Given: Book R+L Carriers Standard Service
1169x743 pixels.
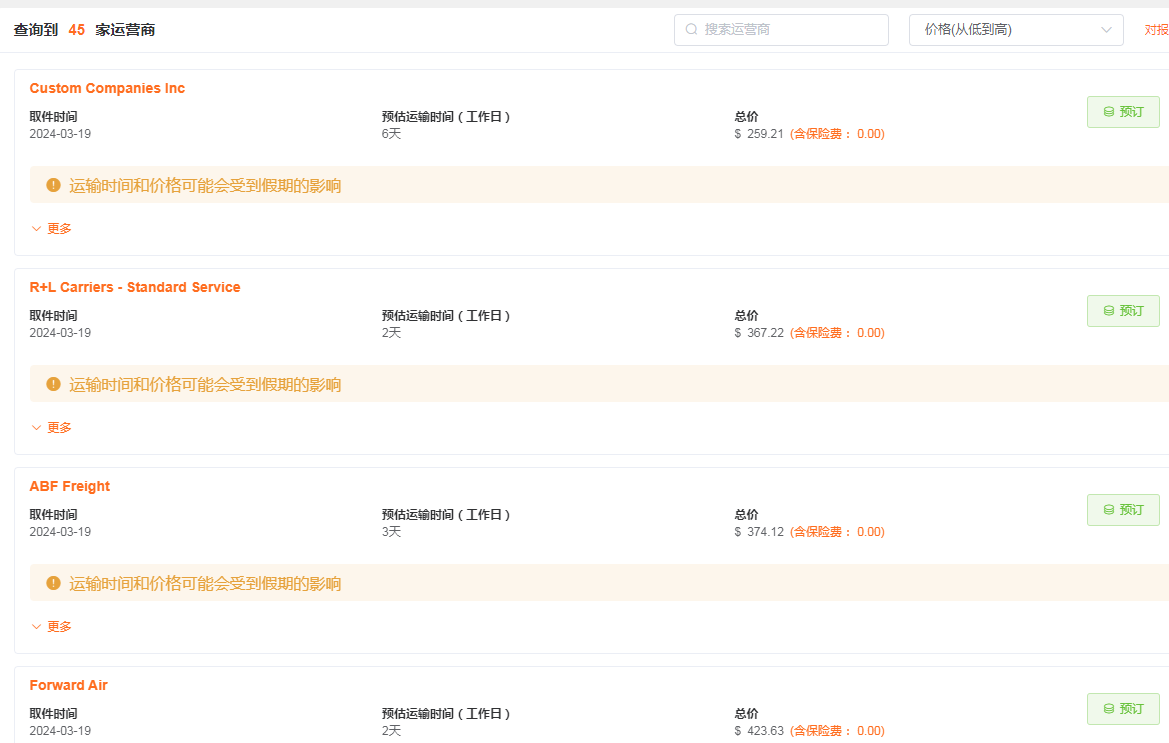Looking at the screenshot, I should (1122, 311).
